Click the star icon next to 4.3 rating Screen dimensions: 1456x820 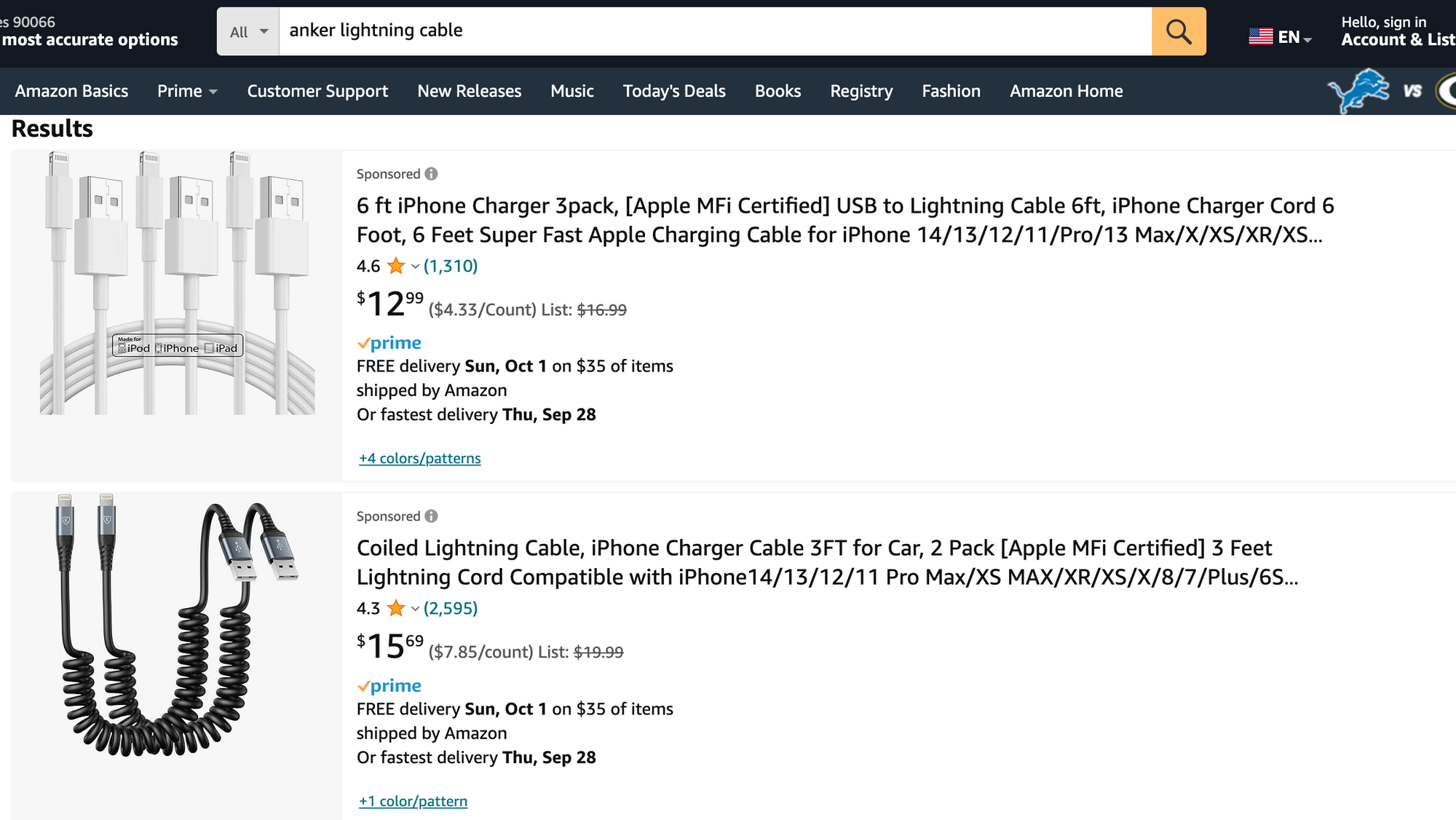coord(396,608)
